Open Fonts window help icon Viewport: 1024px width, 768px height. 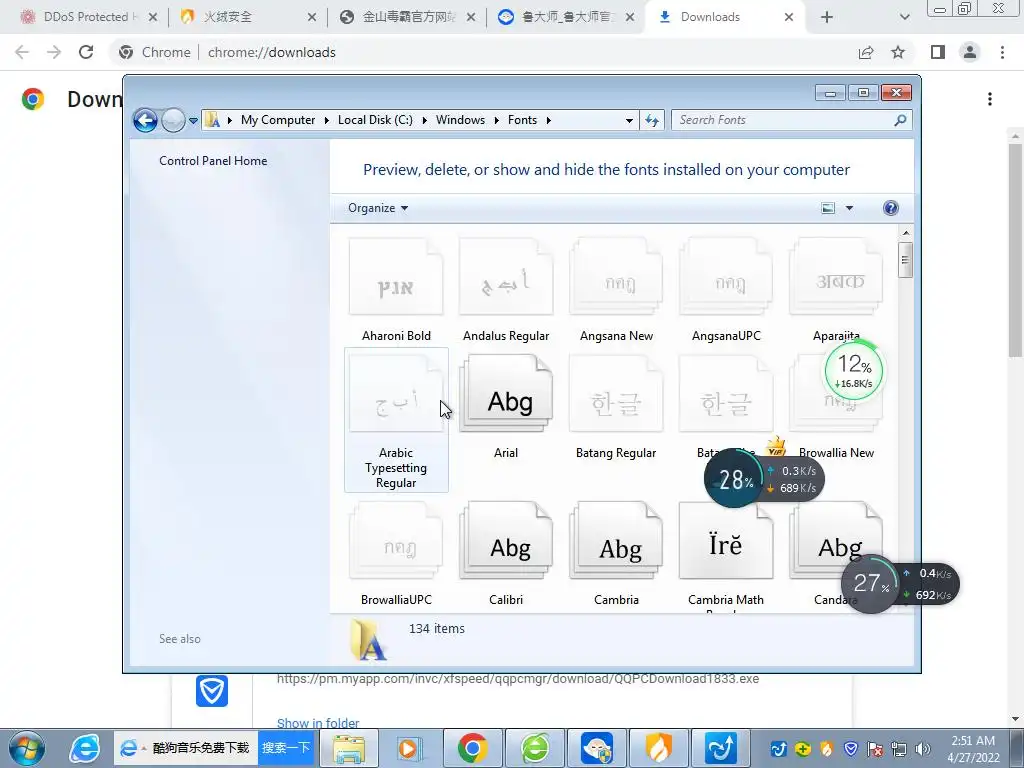point(891,208)
